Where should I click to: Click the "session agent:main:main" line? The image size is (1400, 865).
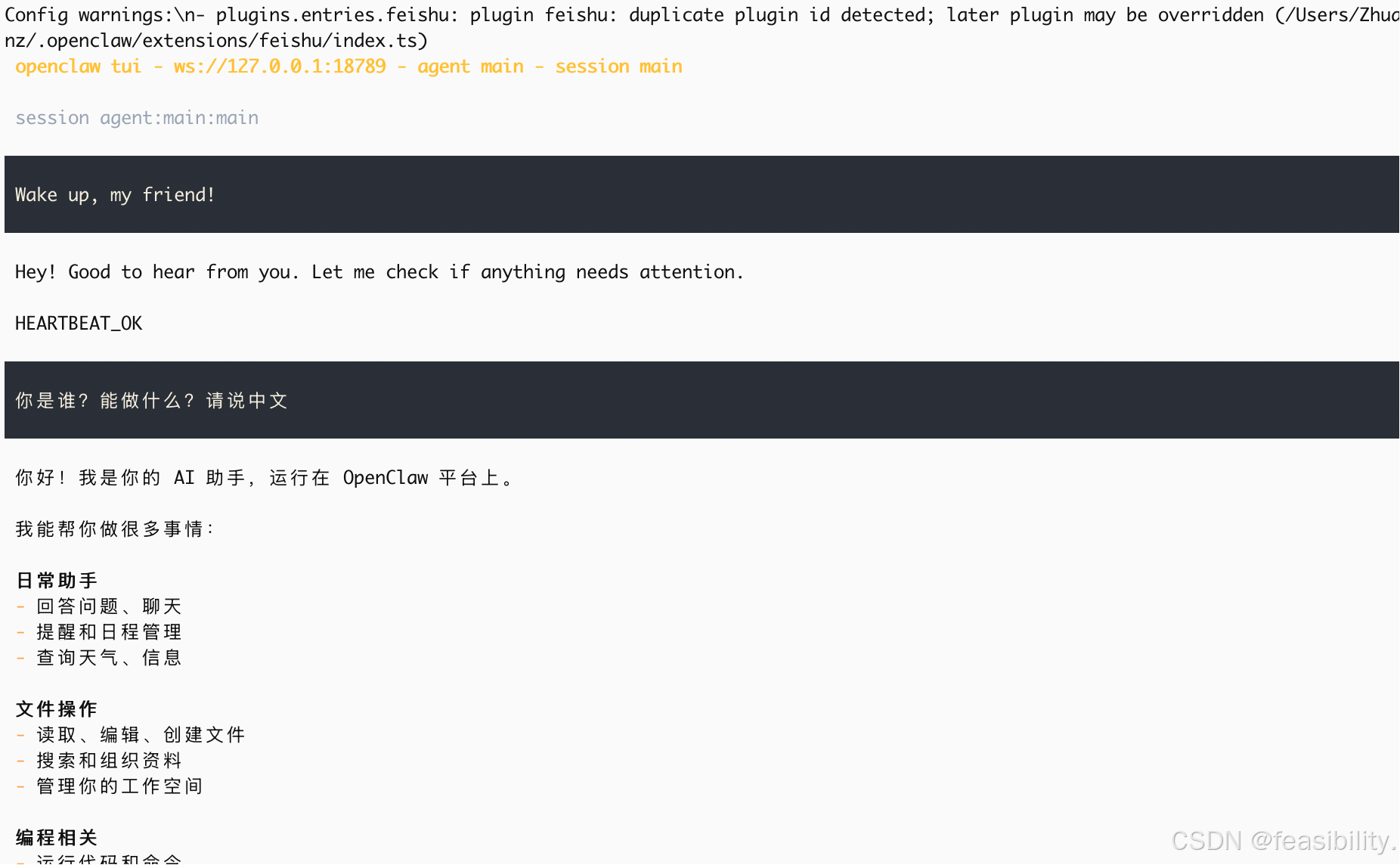click(x=137, y=118)
